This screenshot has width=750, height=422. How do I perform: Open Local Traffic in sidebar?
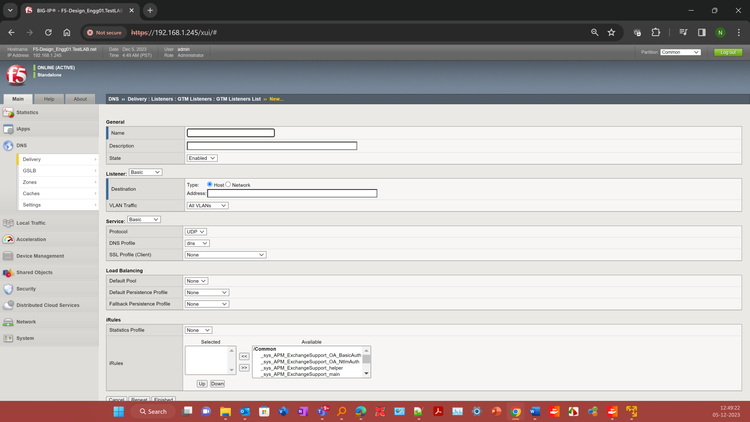click(x=31, y=223)
